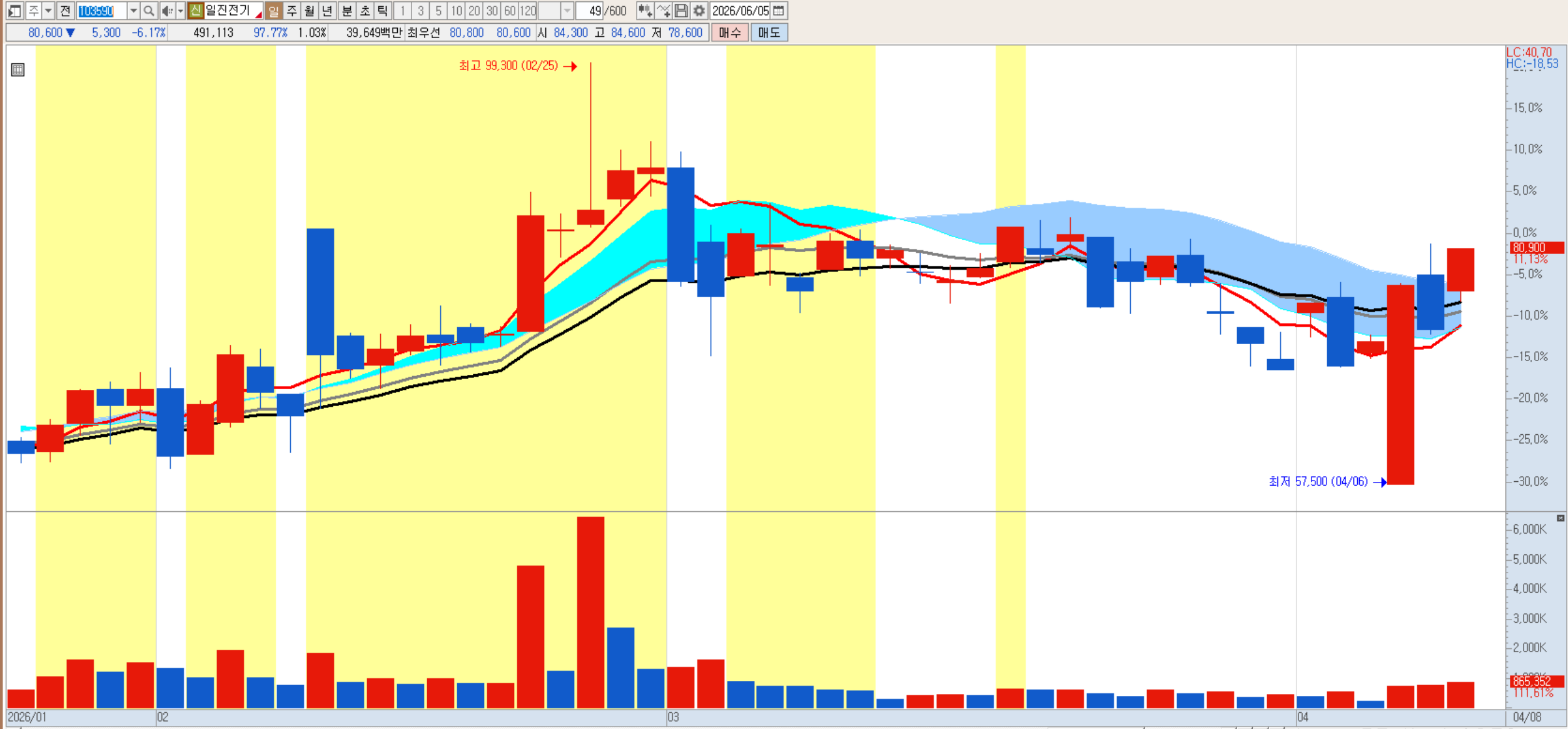Click the candle count field showing 49
Image resolution: width=1568 pixels, height=729 pixels.
point(589,11)
